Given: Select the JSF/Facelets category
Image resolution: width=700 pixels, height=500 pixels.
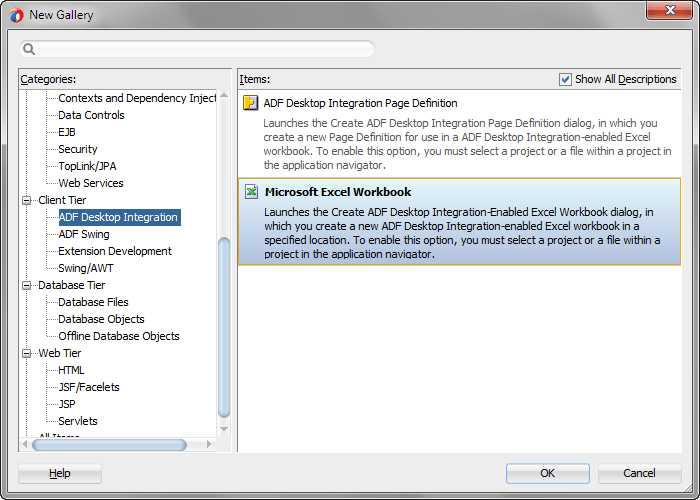Looking at the screenshot, I should pos(89,387).
